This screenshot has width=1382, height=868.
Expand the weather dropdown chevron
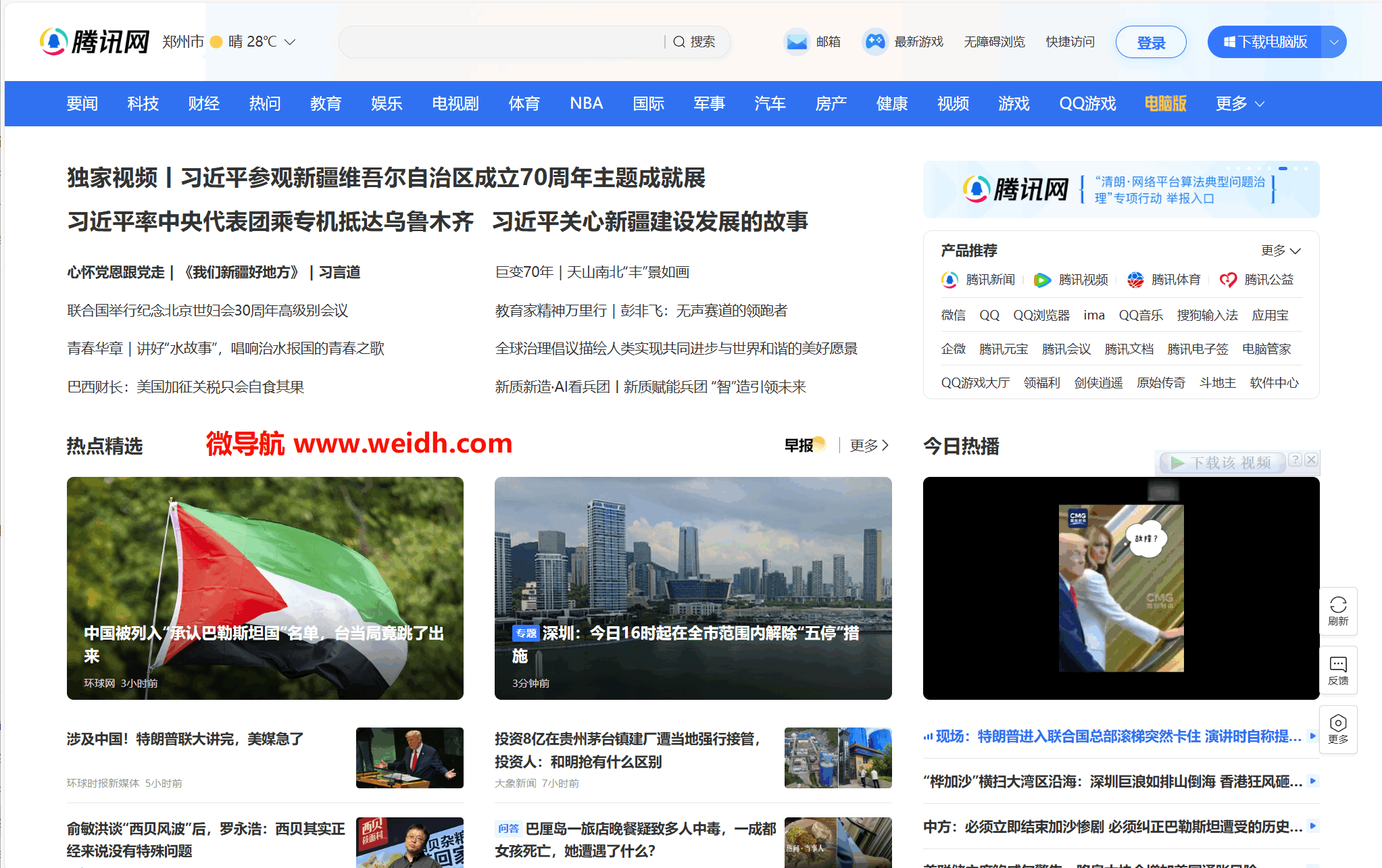[x=290, y=42]
